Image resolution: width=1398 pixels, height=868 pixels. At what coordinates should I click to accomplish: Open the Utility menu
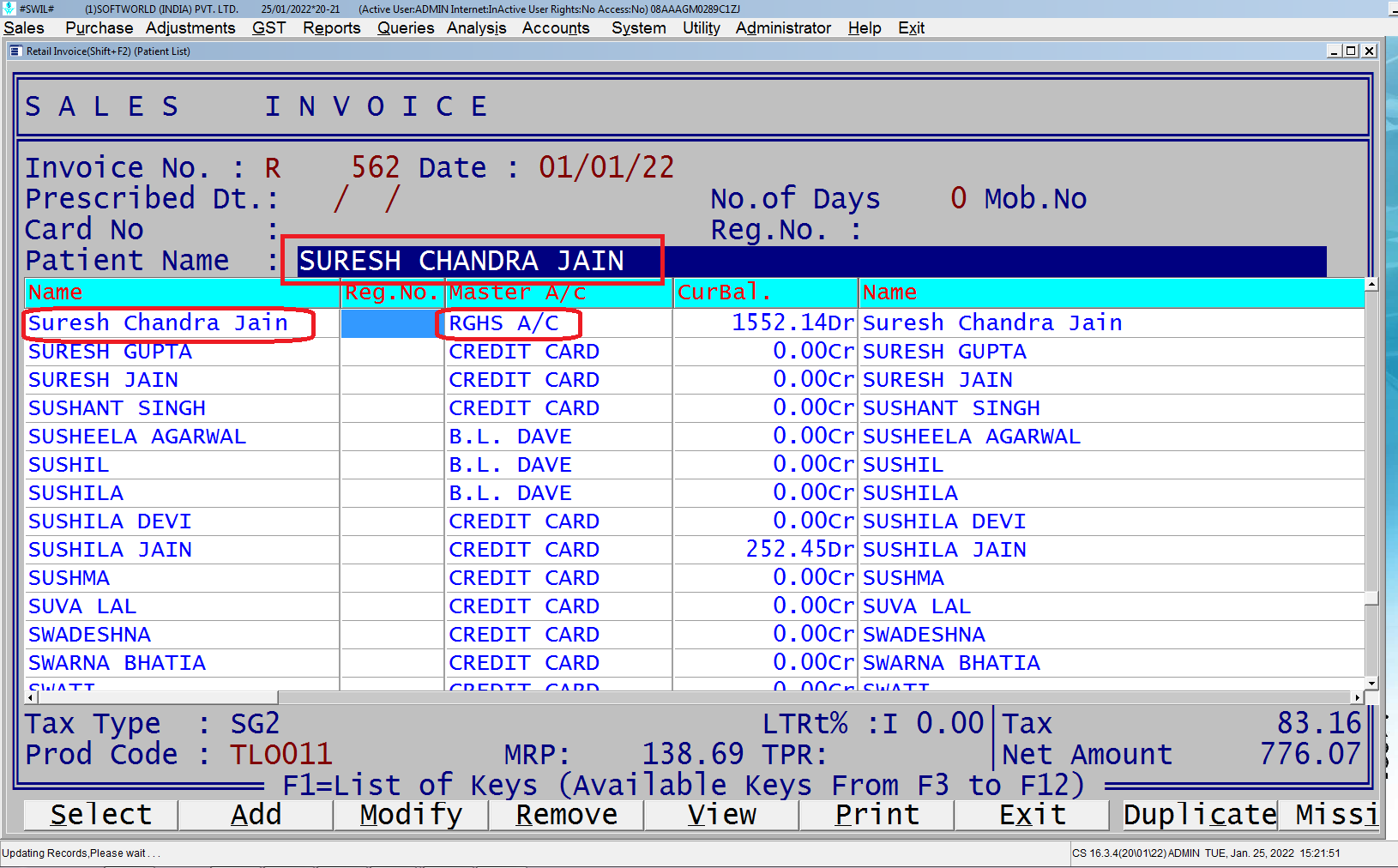[x=701, y=28]
